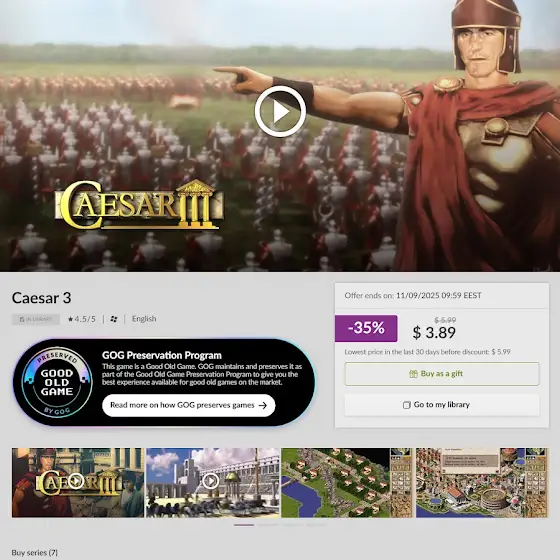Click the gift icon on Buy as a gift

point(413,374)
